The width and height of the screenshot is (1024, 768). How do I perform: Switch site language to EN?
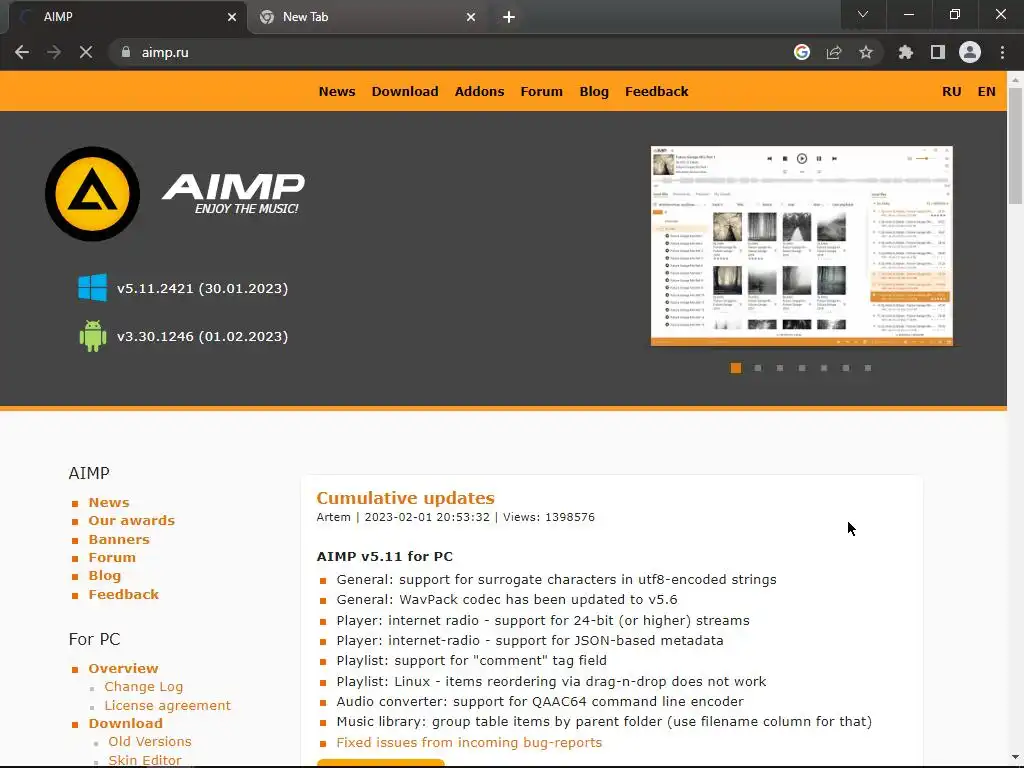986,91
